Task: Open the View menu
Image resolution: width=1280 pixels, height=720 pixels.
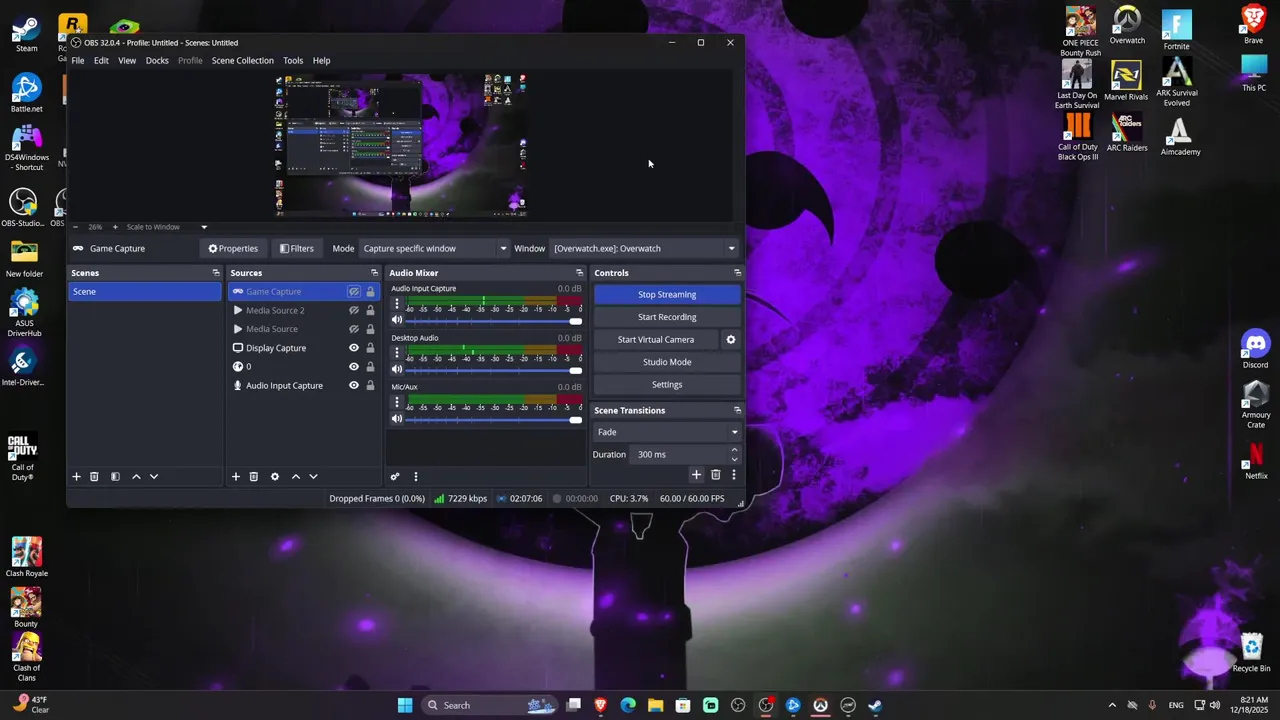Action: click(127, 61)
